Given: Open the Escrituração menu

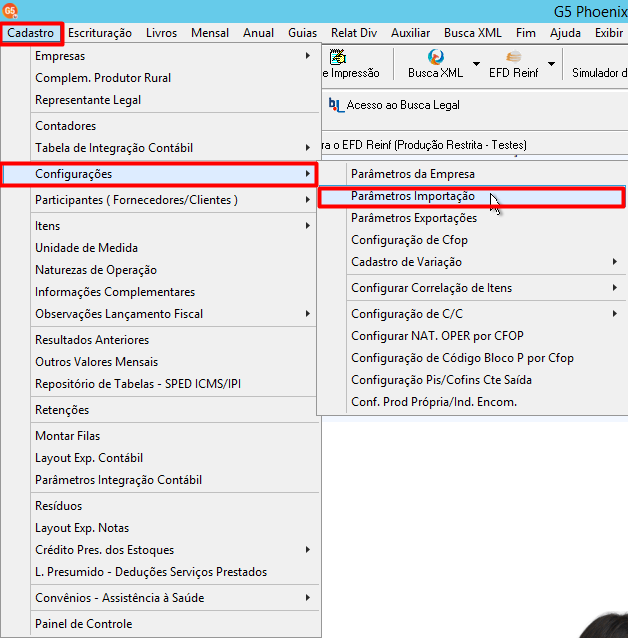Looking at the screenshot, I should point(100,33).
